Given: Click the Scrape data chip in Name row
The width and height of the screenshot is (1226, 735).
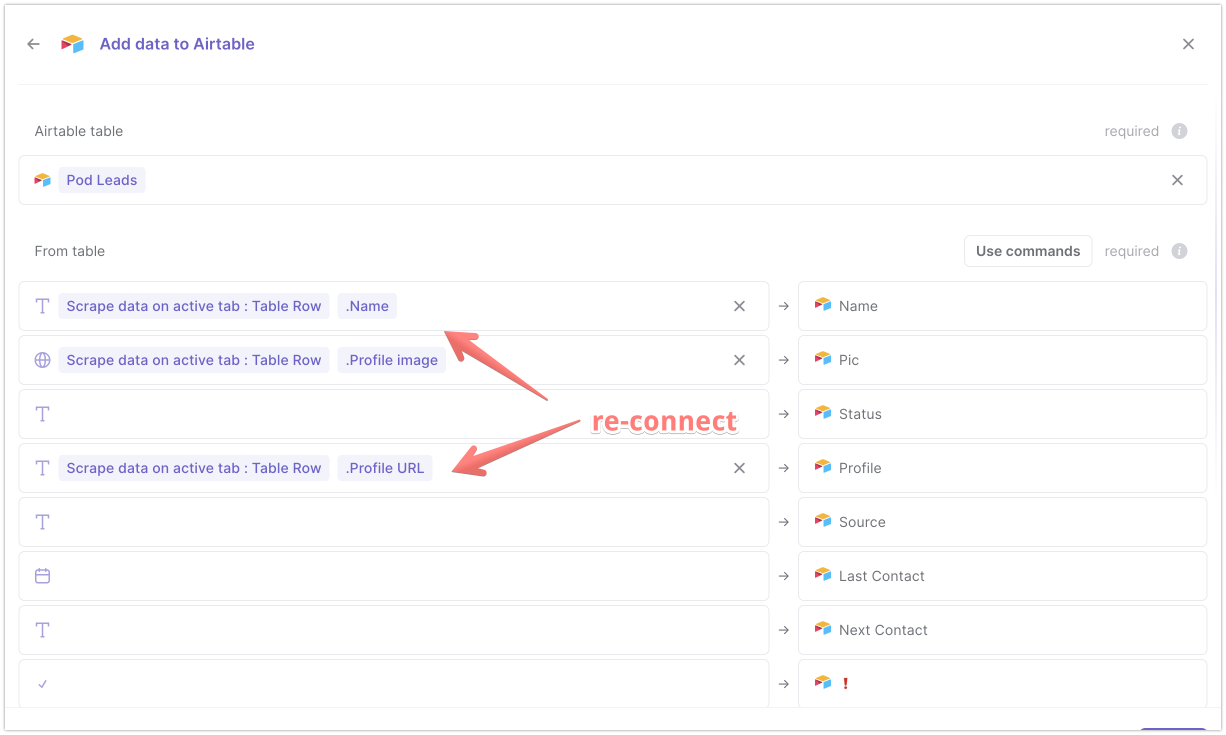Looking at the screenshot, I should [x=194, y=306].
